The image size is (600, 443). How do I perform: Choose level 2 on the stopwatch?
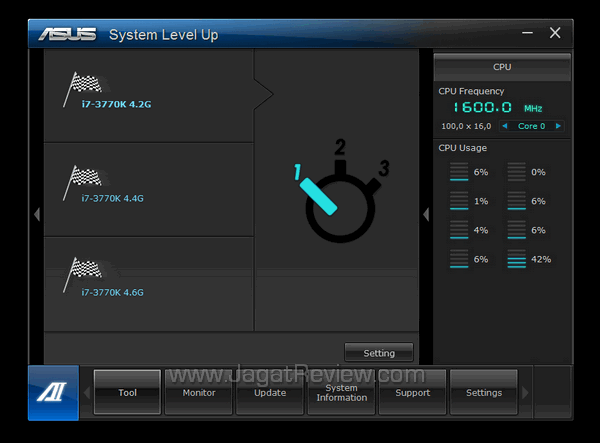click(x=340, y=147)
